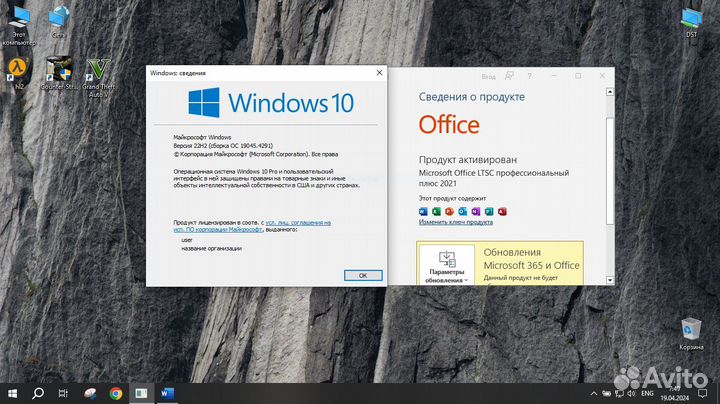Show hidden system tray icons
Screen dimensions: 720x404
point(594,393)
